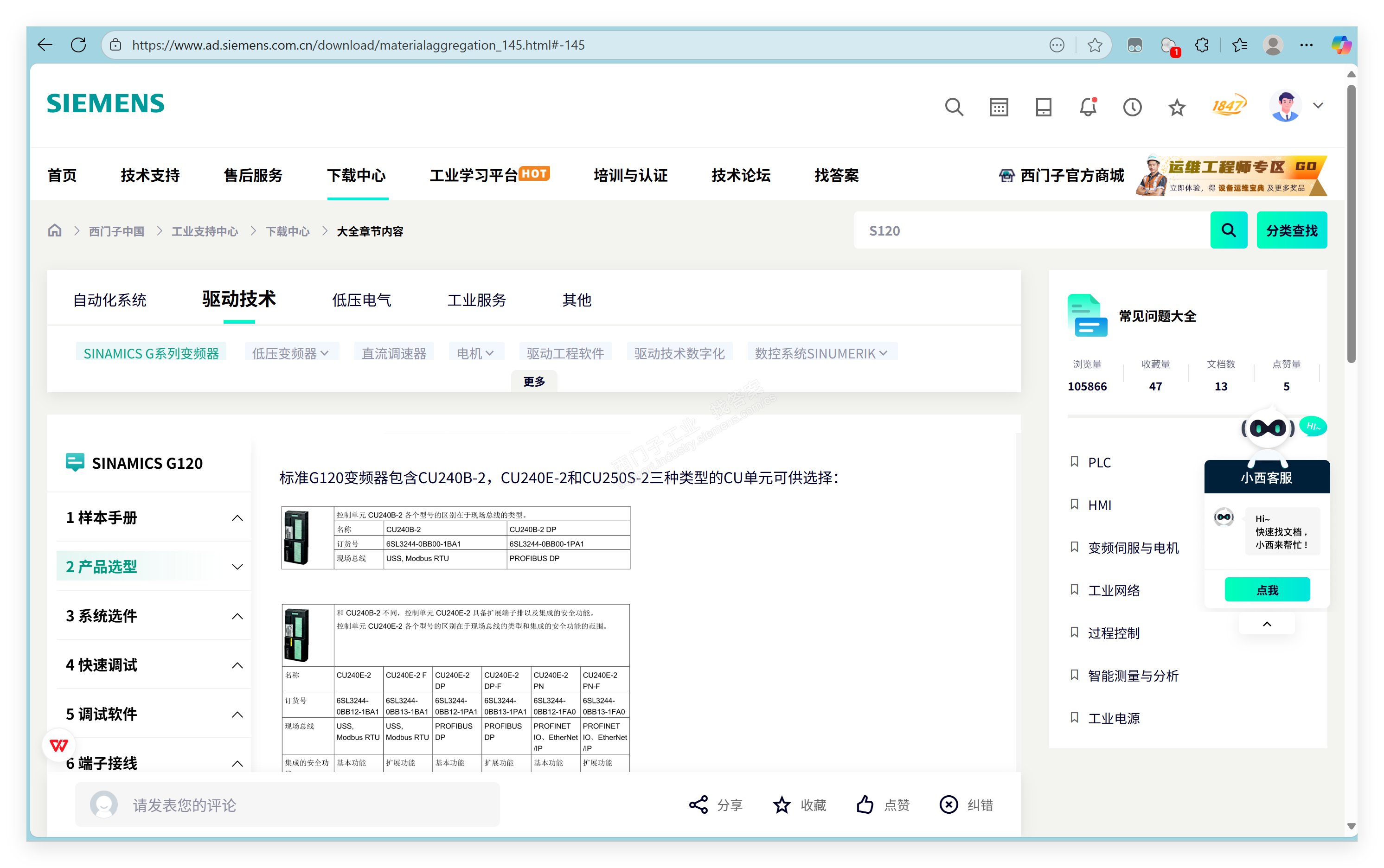Image resolution: width=1384 pixels, height=868 pixels.
Task: Click the 分类查找 button
Action: tap(1292, 230)
